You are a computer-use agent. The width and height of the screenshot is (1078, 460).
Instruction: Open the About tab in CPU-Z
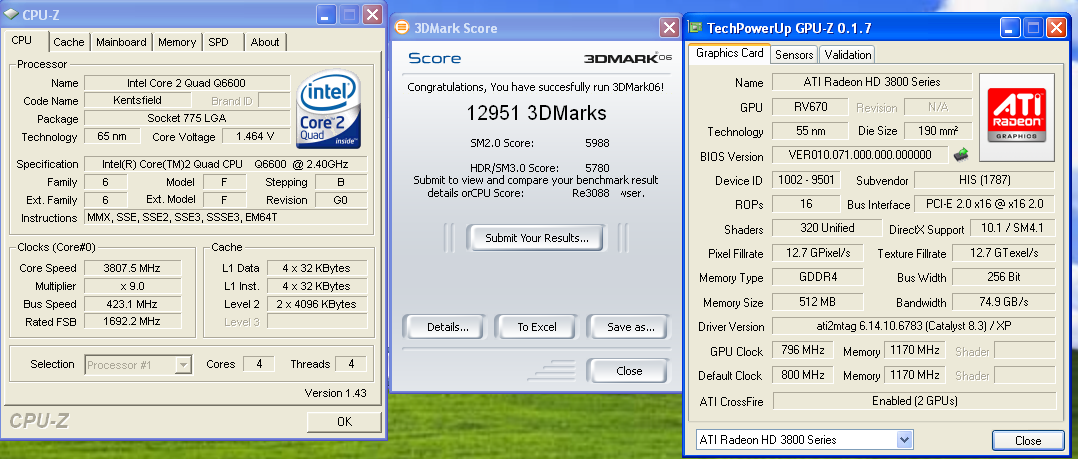tap(265, 42)
